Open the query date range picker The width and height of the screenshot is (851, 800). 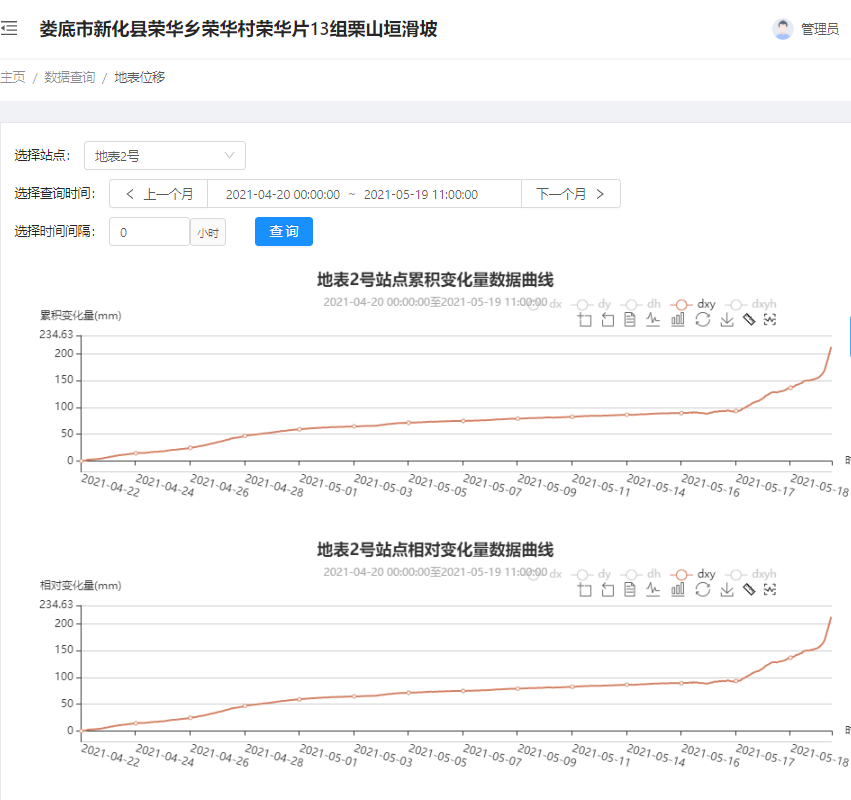pos(364,194)
